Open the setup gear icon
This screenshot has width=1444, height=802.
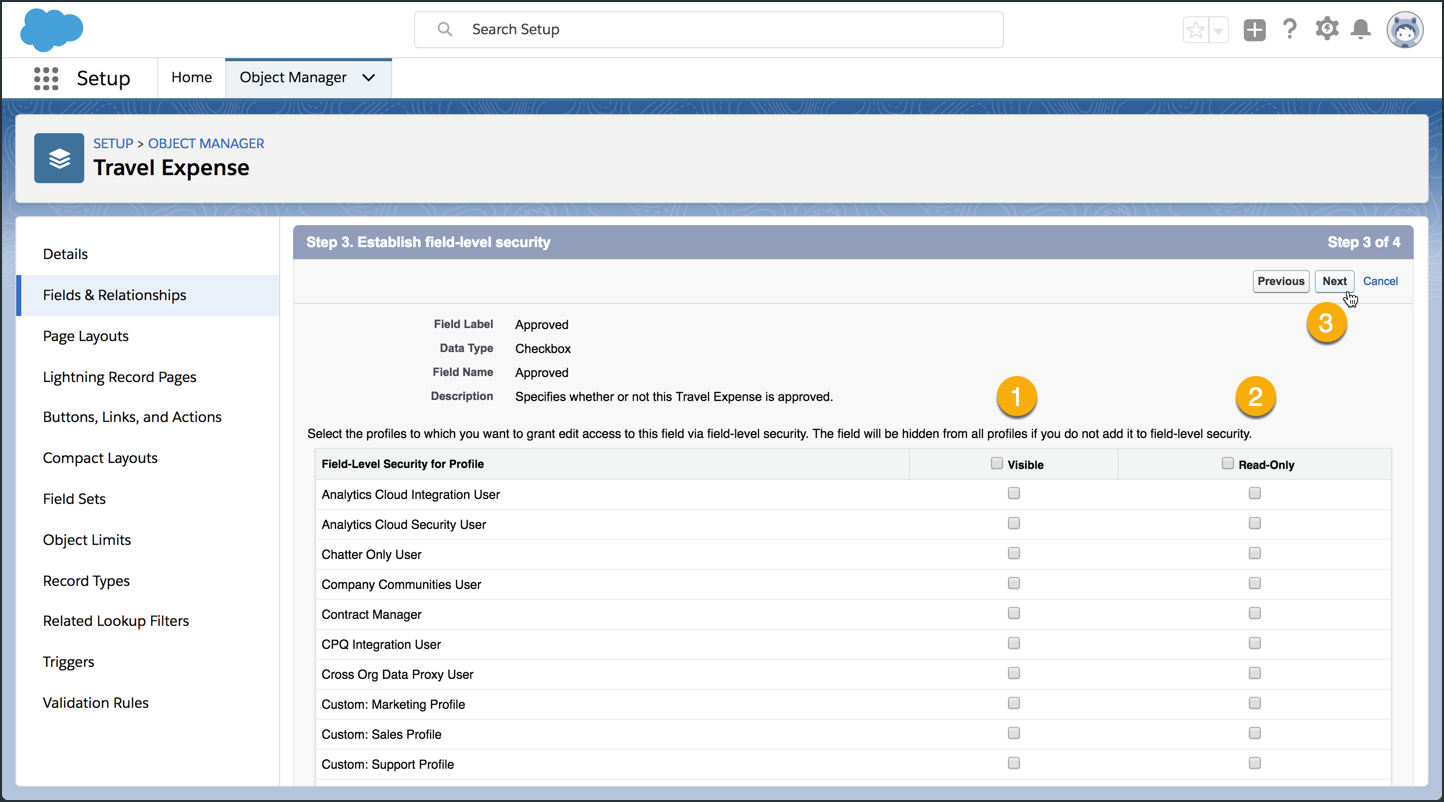tap(1326, 29)
